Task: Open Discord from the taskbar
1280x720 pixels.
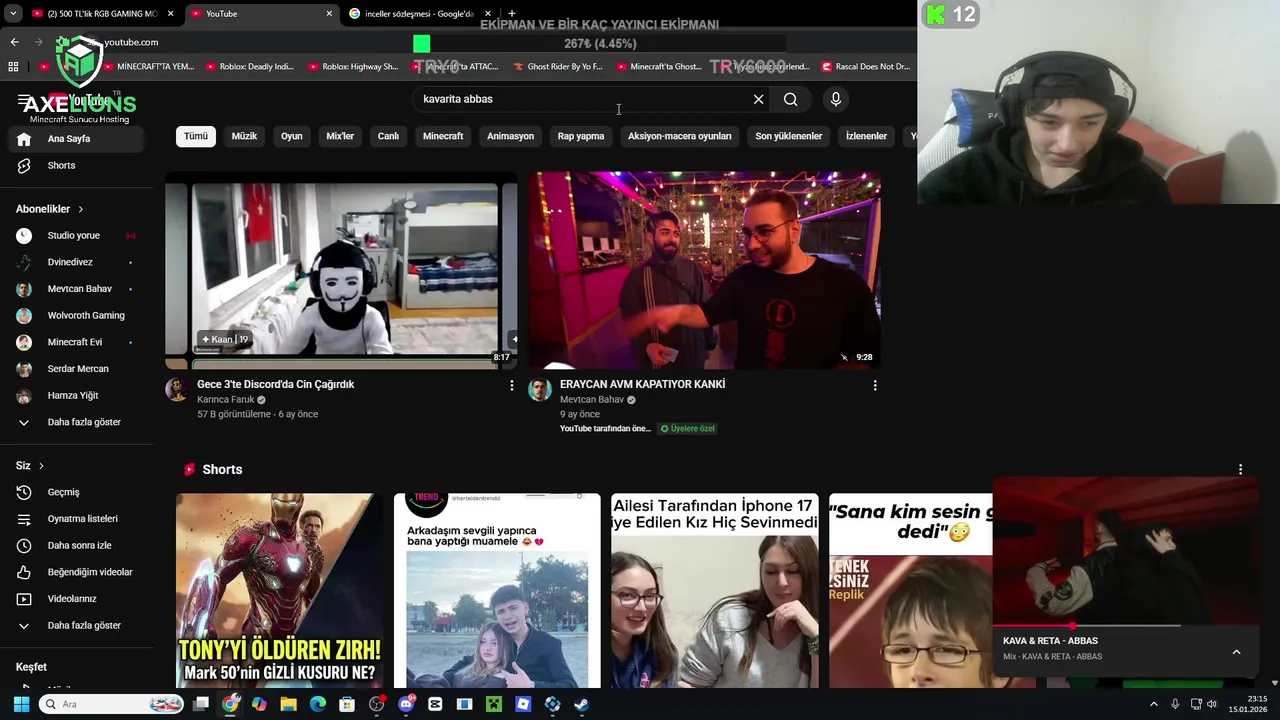Action: pos(406,704)
